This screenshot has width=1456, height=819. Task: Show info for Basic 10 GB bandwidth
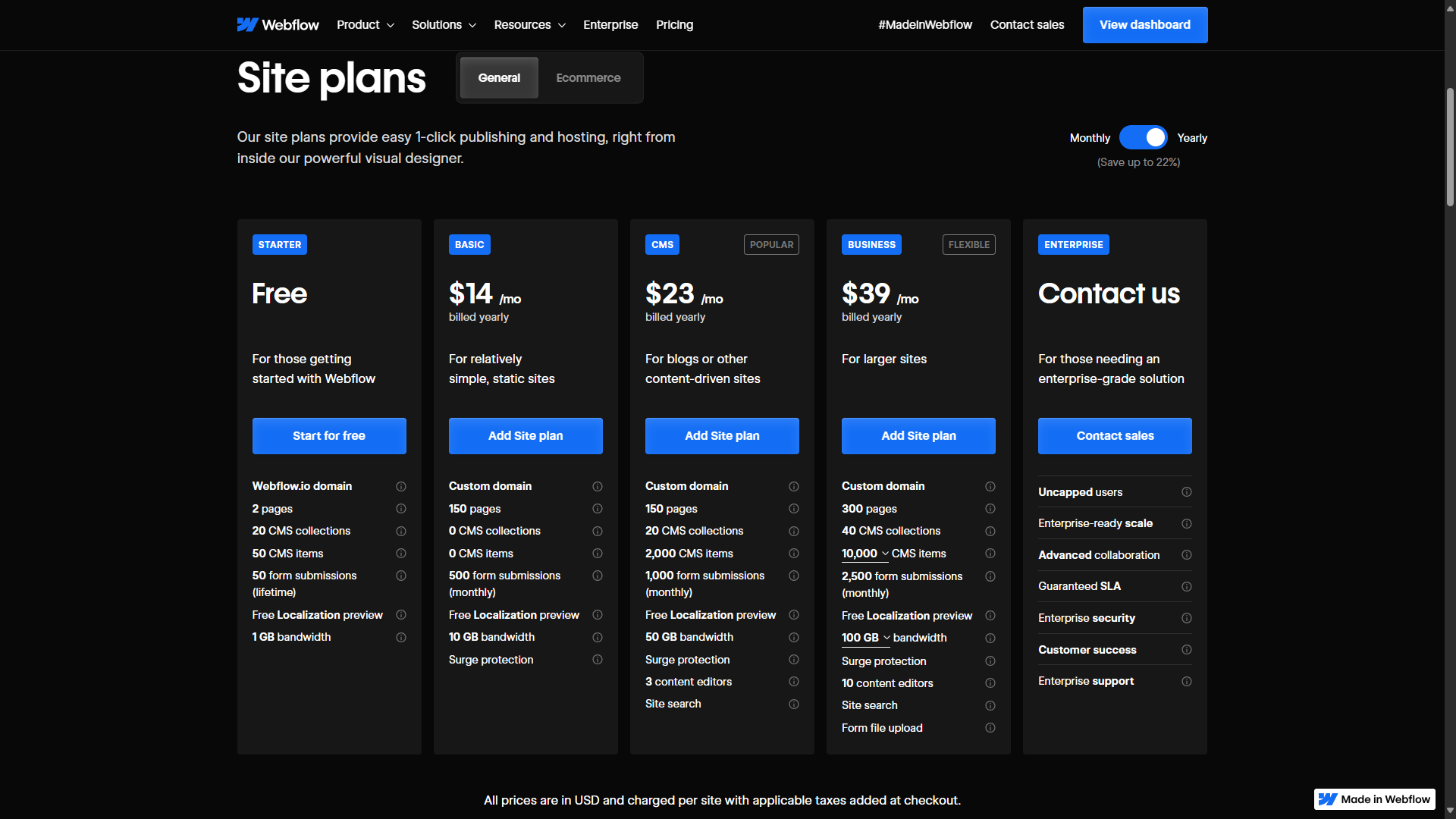tap(598, 638)
